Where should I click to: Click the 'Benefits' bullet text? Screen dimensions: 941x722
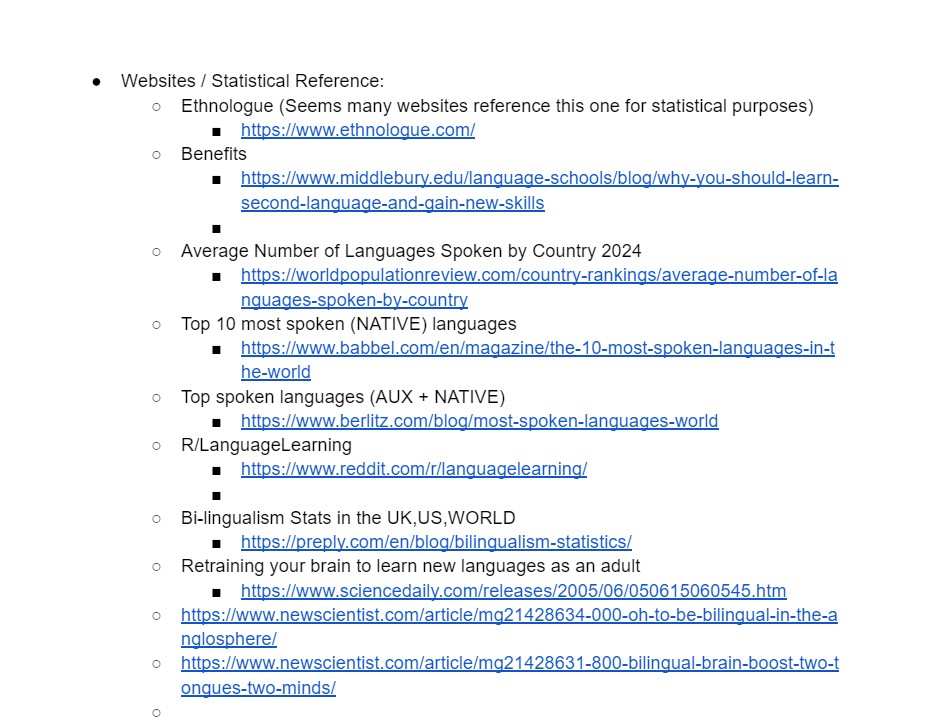coord(214,154)
